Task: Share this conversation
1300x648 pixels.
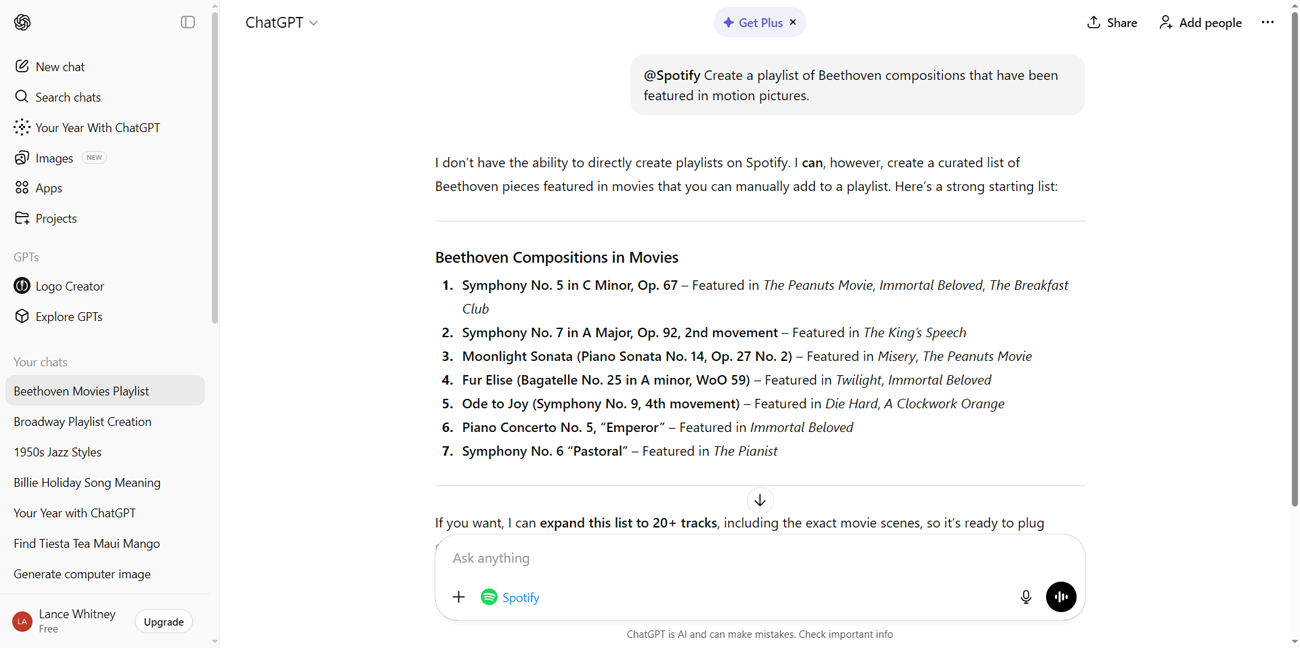Action: coord(1112,22)
